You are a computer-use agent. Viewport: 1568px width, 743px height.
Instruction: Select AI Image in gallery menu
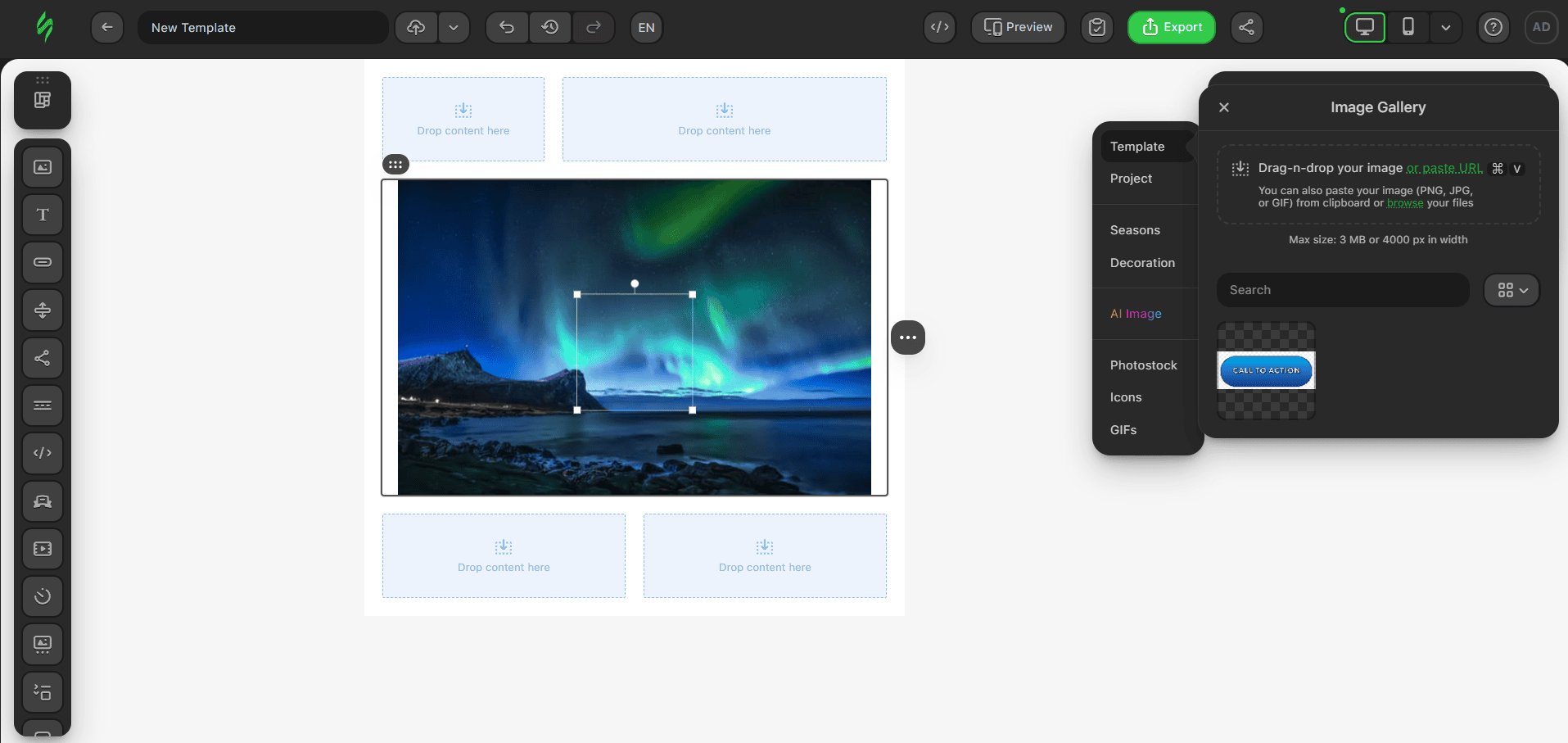click(x=1136, y=314)
